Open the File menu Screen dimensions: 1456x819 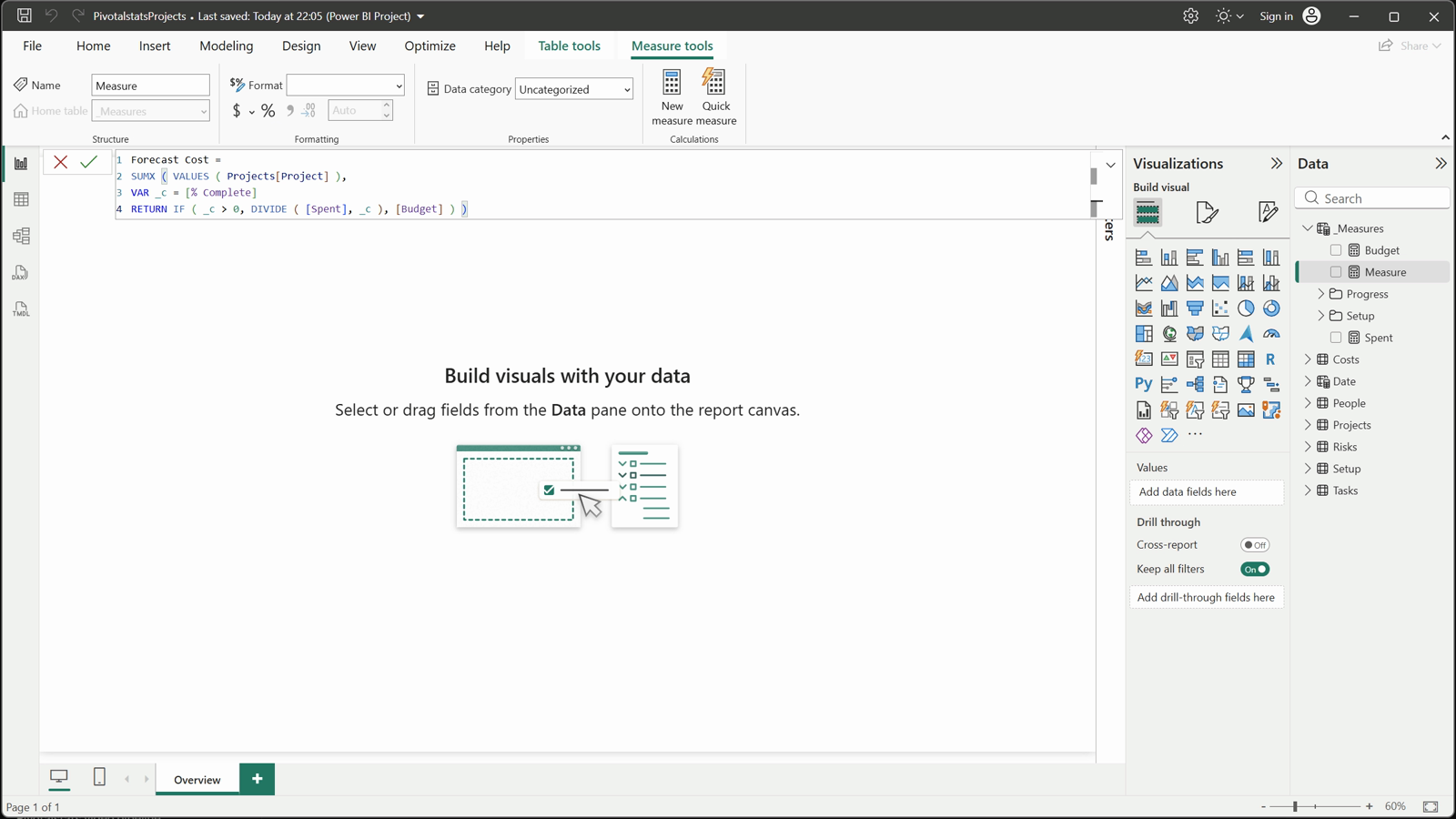[x=32, y=45]
